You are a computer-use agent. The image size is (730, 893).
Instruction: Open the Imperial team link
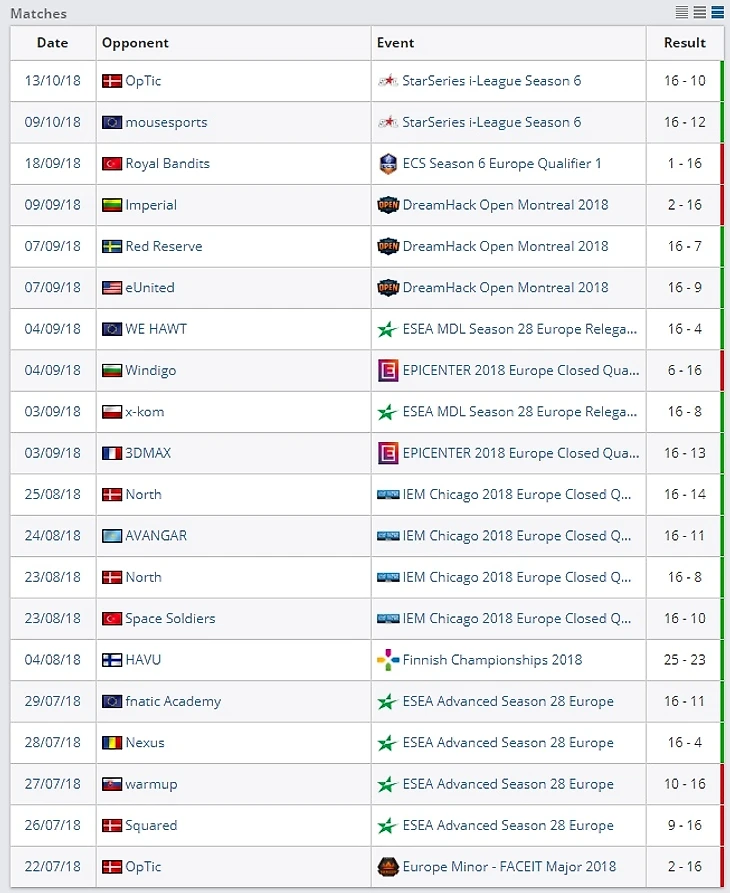(151, 205)
